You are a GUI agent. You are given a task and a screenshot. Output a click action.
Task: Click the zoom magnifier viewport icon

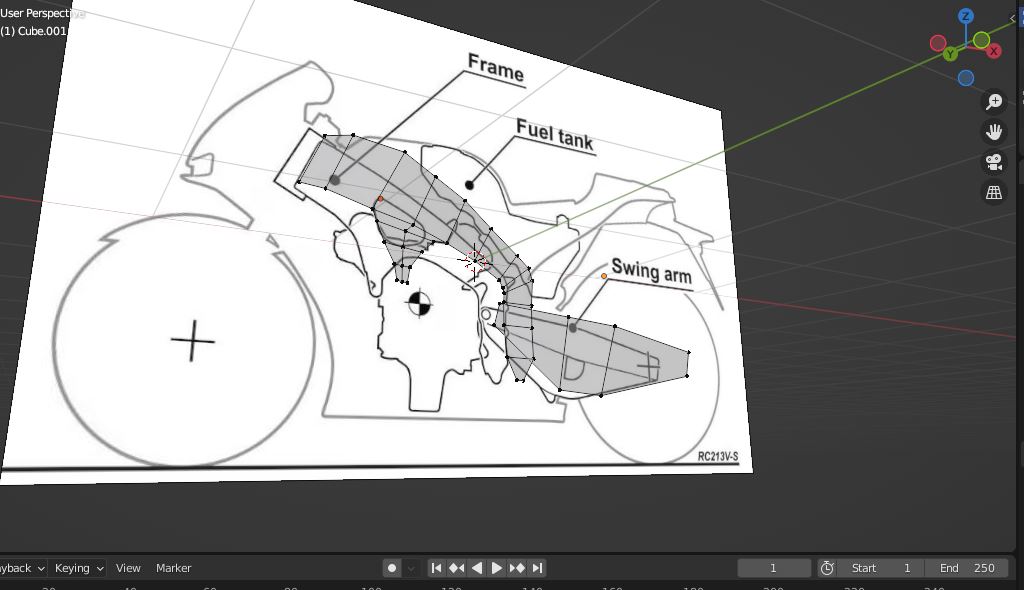point(994,101)
